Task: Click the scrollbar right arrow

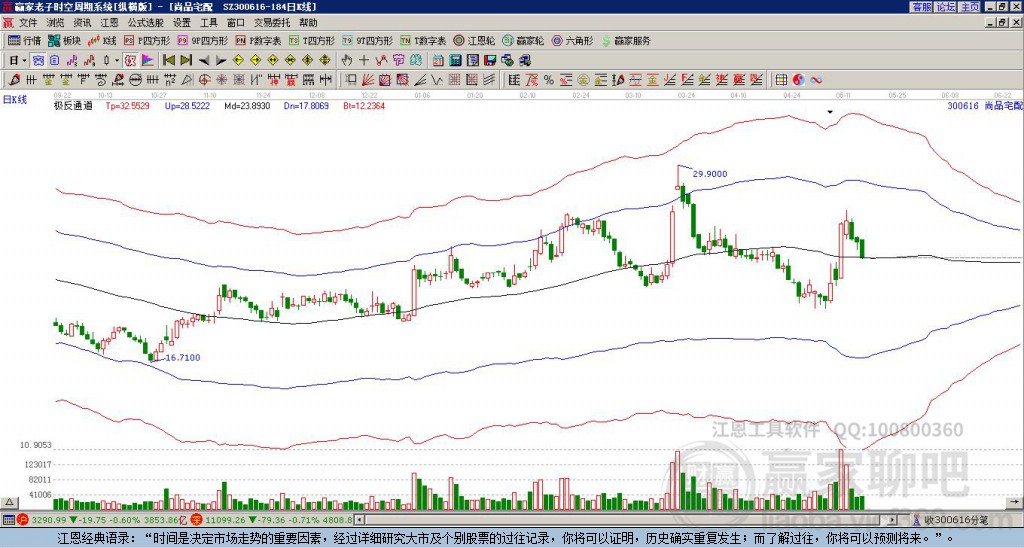Action: pyautogui.click(x=893, y=520)
